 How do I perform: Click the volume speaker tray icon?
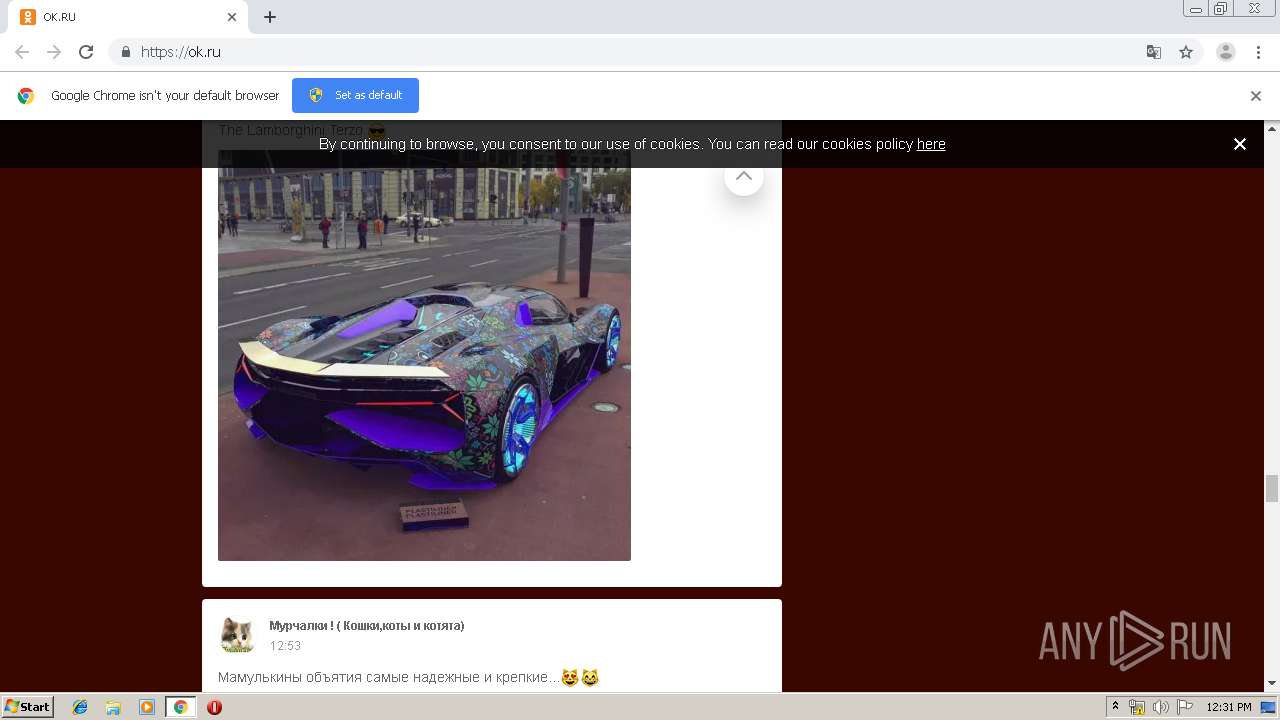[x=1161, y=707]
